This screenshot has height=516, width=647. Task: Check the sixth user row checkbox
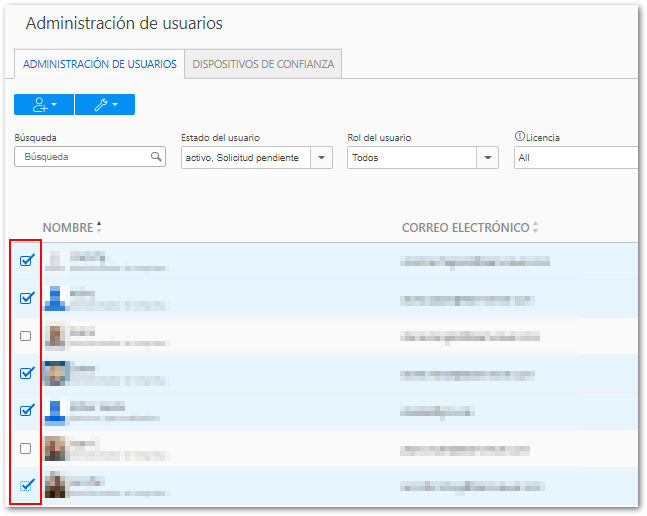coord(26,448)
